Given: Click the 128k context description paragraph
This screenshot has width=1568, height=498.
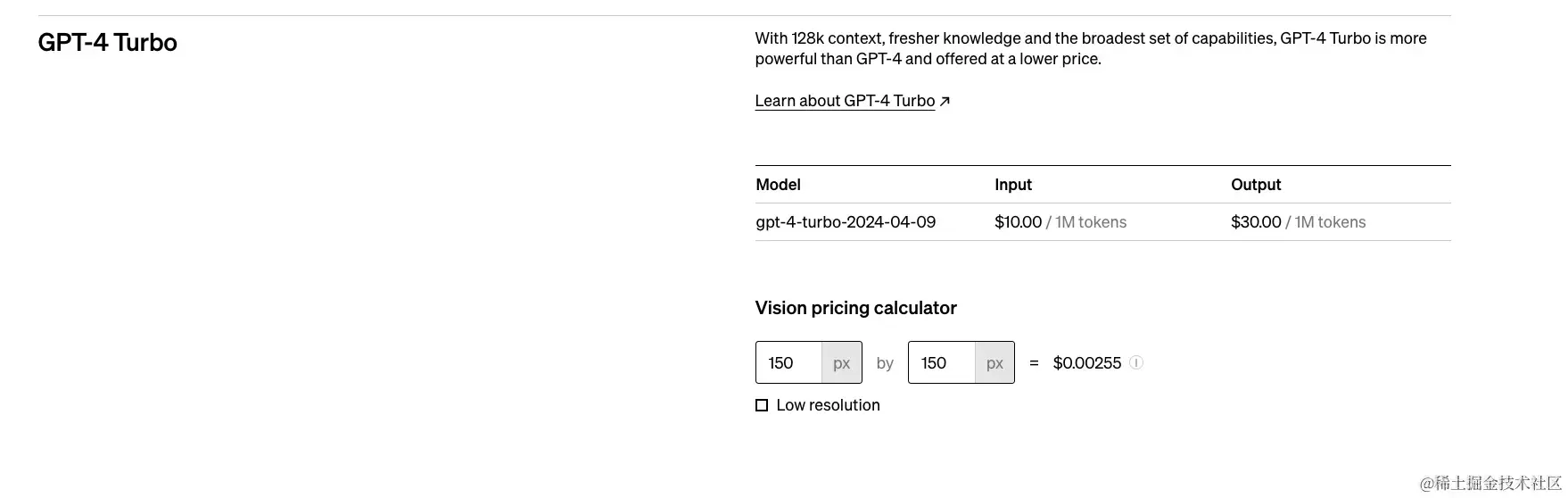Looking at the screenshot, I should (1090, 48).
